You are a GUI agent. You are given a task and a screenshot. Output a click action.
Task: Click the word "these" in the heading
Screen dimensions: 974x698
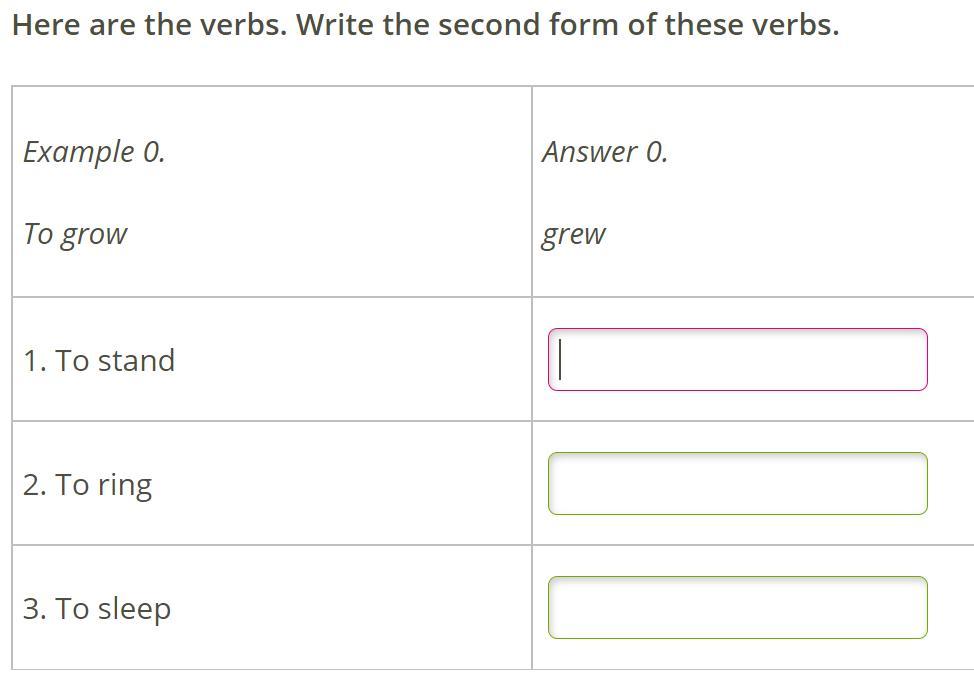pos(704,25)
